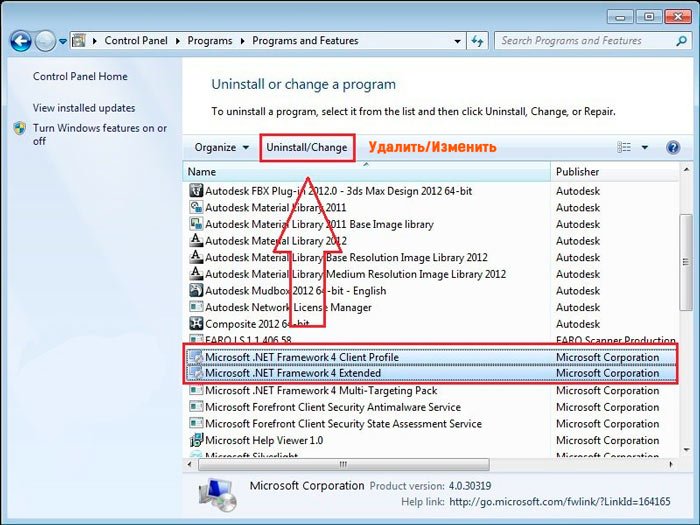Click the shield icon beside Windows features
Screen dimensions: 700x525
(20, 128)
